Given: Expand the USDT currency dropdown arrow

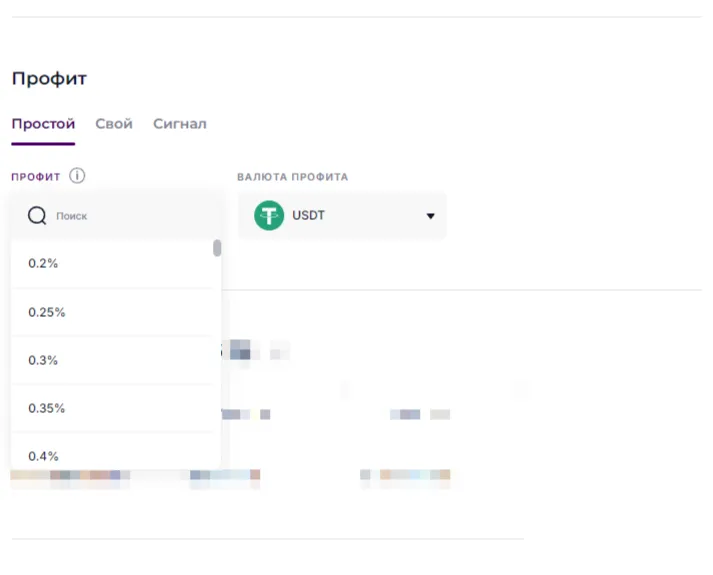Looking at the screenshot, I should (x=430, y=216).
